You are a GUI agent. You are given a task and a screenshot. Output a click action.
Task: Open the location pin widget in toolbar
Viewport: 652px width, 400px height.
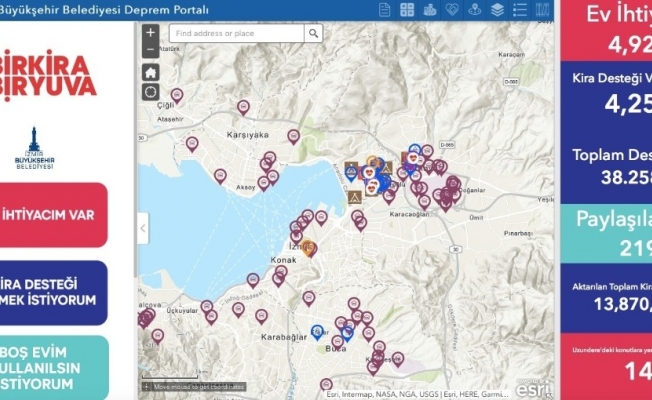click(475, 10)
